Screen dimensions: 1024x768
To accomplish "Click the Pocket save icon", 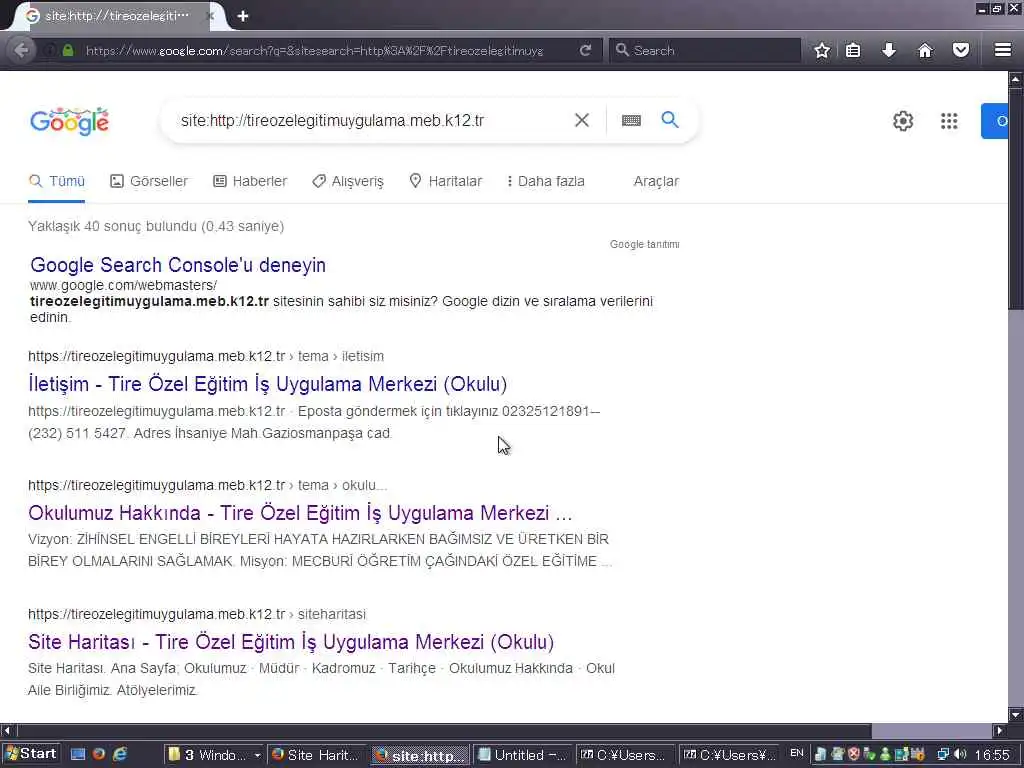I will pyautogui.click(x=961, y=50).
